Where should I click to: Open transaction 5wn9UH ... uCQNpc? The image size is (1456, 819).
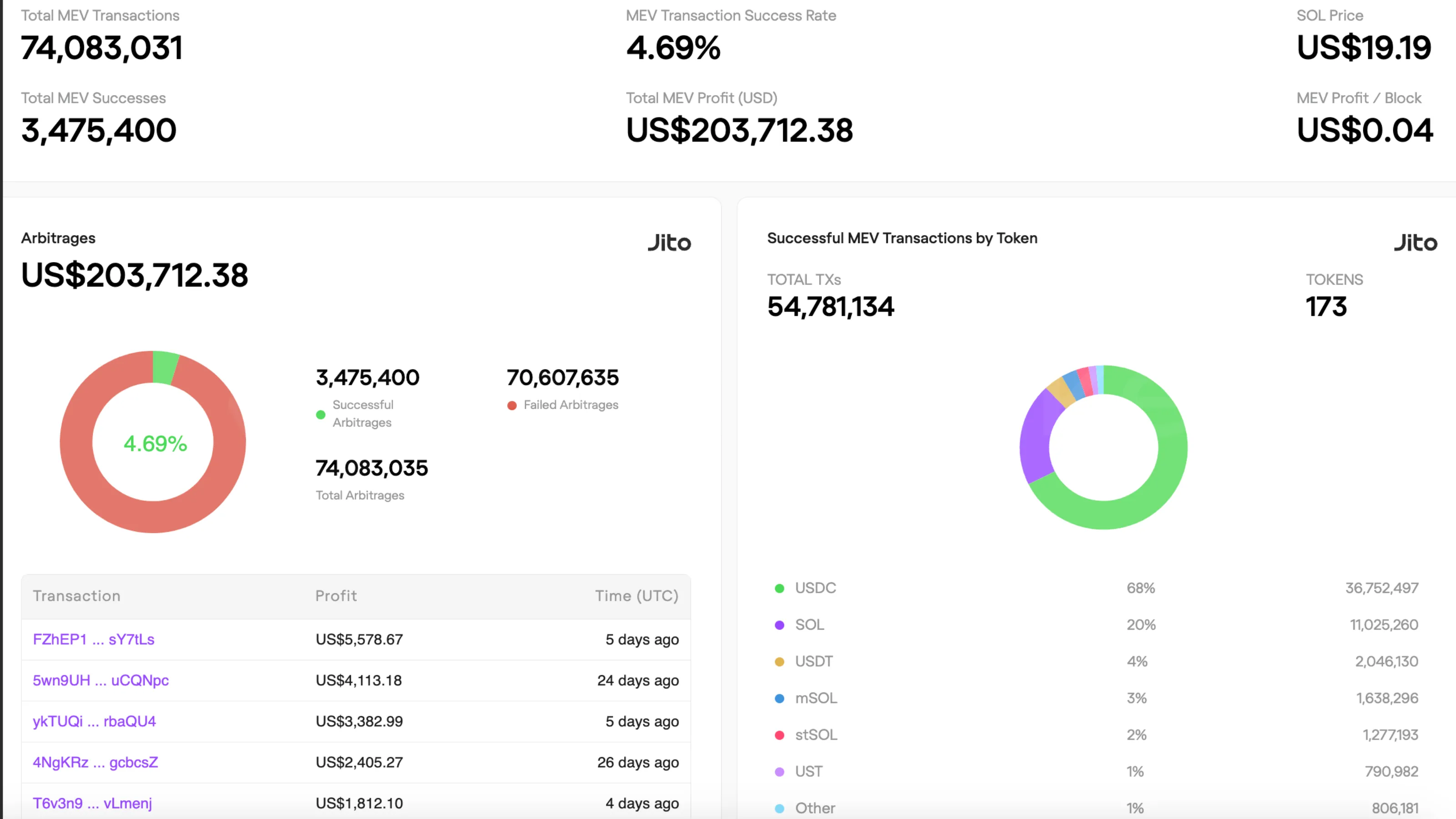point(101,680)
